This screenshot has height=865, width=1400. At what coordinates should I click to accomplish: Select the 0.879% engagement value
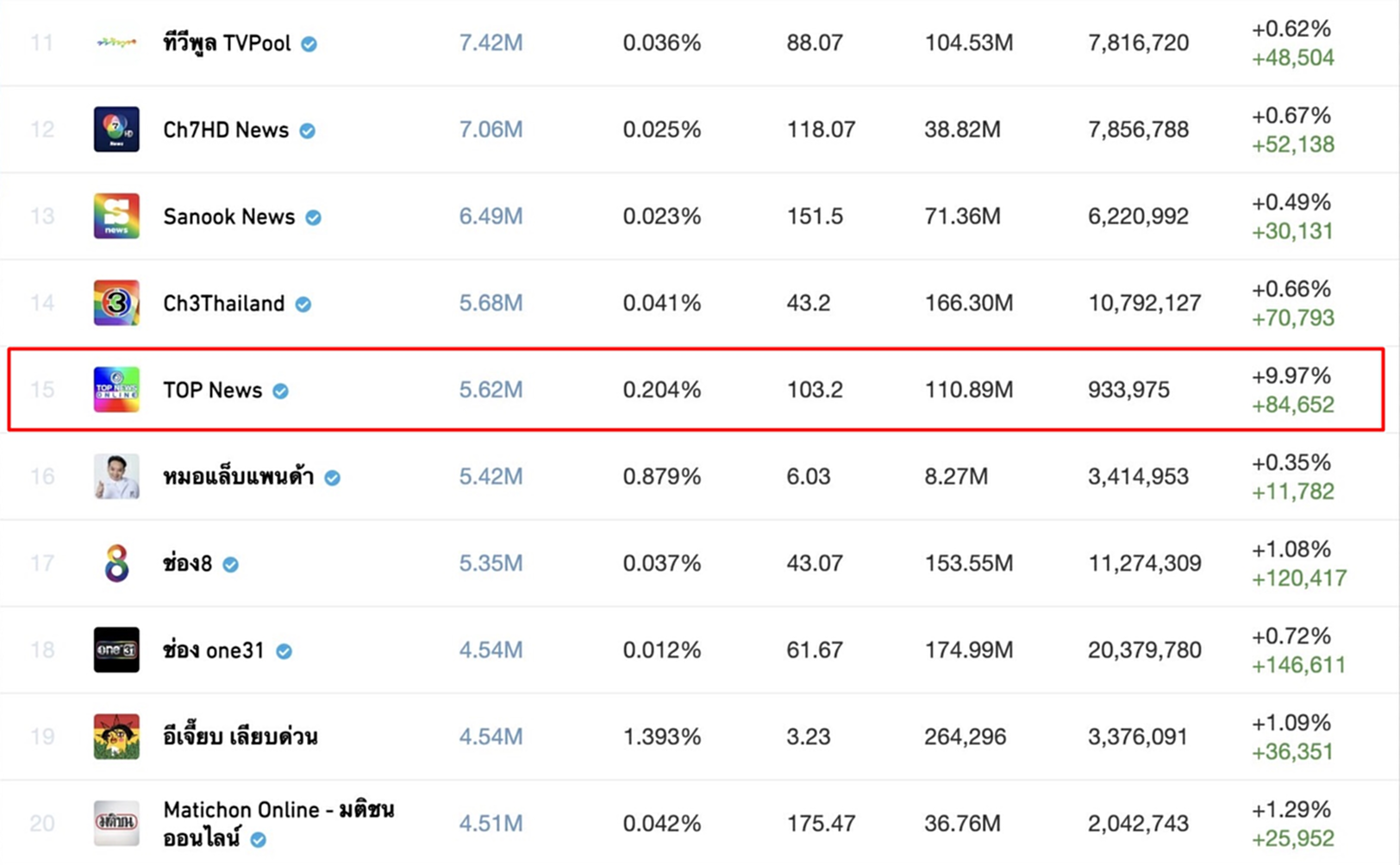(662, 476)
